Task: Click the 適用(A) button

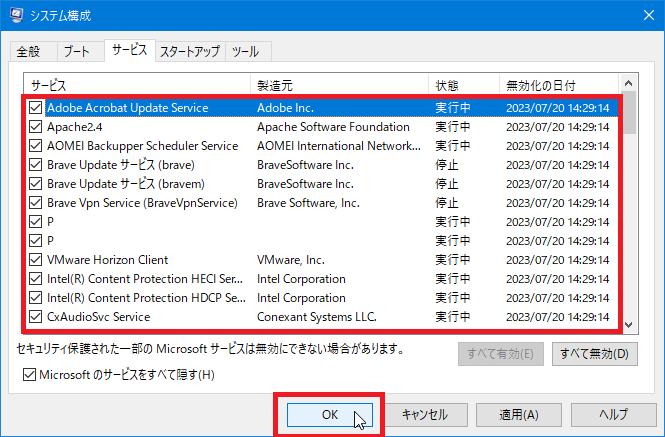Action: [x=515, y=414]
